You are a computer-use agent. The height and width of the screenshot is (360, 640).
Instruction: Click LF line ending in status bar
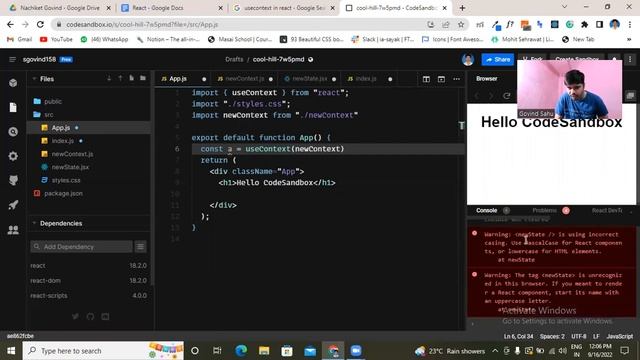596,336
